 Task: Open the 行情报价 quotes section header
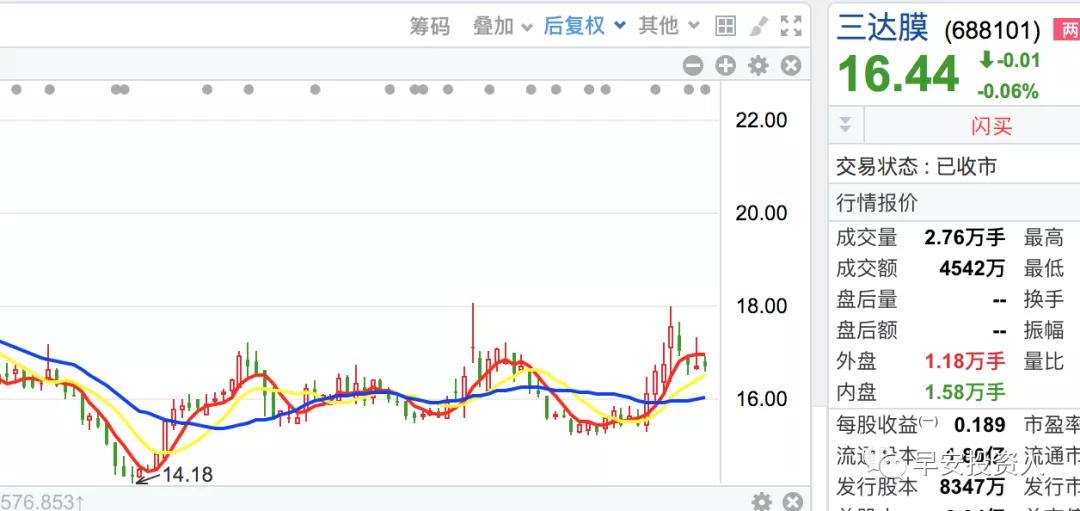pyautogui.click(x=877, y=203)
